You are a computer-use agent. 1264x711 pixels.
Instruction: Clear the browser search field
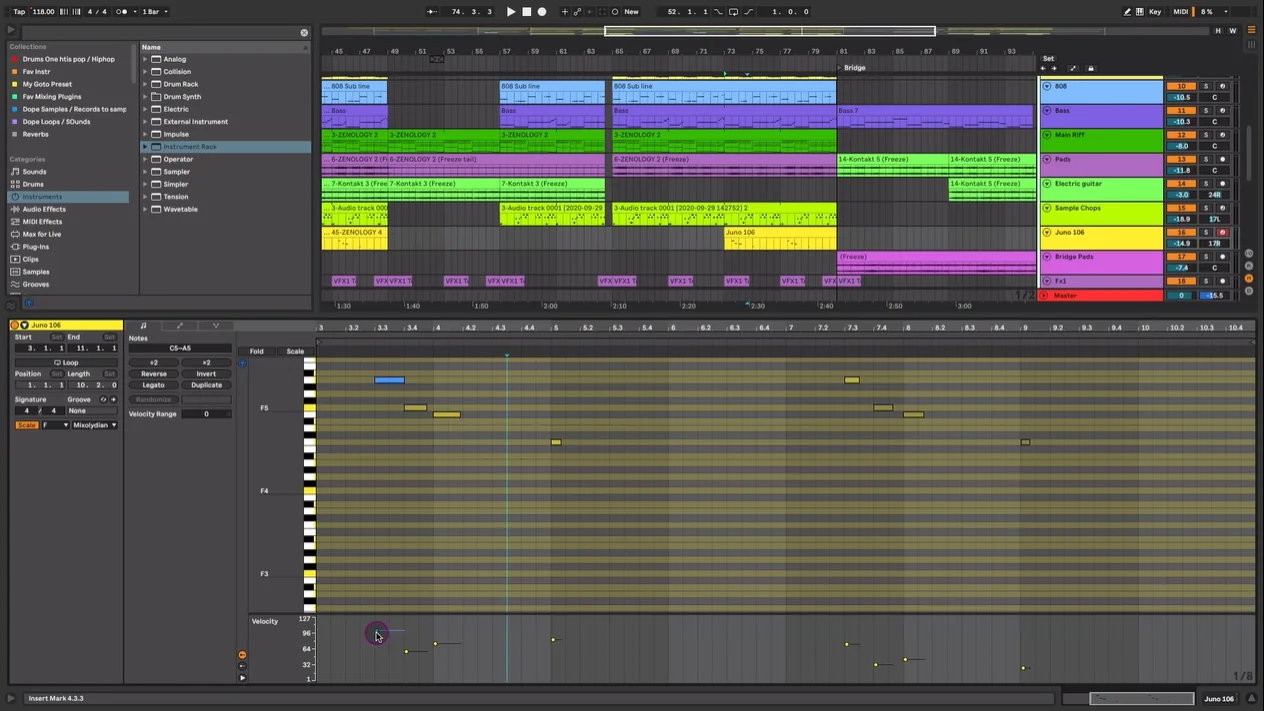304,33
